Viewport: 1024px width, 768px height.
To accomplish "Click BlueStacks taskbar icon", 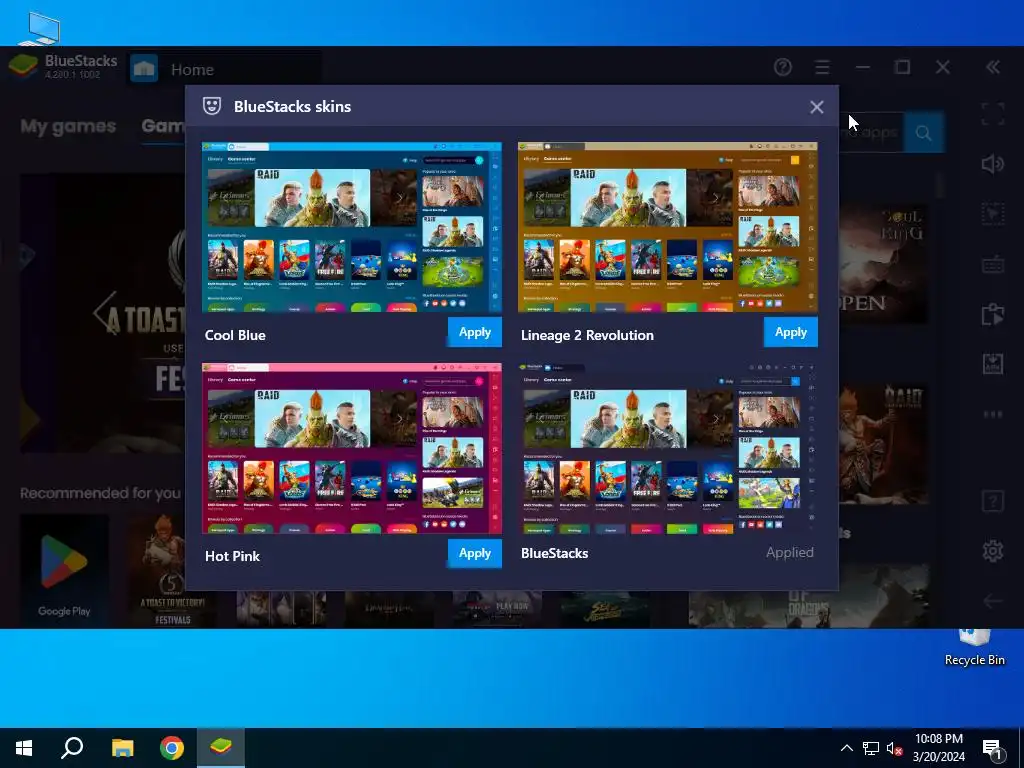I will point(221,748).
